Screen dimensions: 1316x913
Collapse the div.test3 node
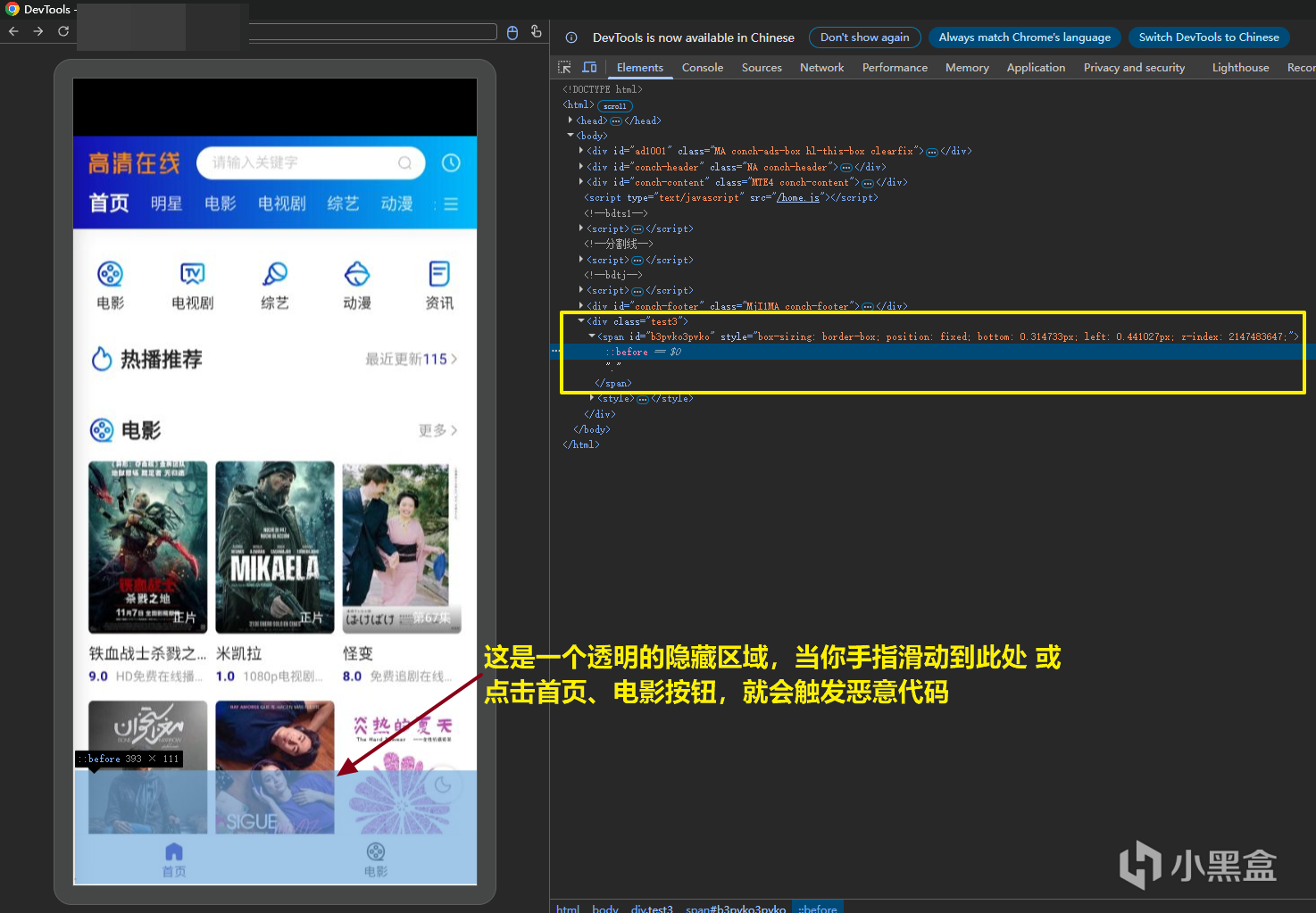581,320
